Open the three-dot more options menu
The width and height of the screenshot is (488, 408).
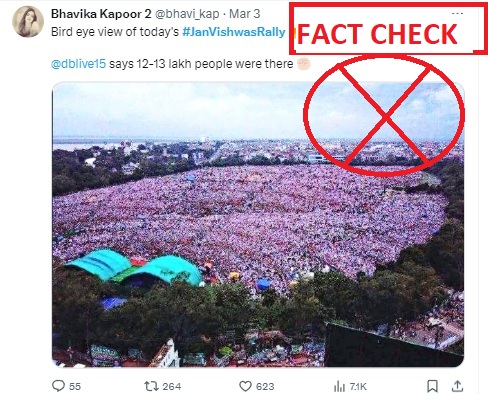coord(457,13)
